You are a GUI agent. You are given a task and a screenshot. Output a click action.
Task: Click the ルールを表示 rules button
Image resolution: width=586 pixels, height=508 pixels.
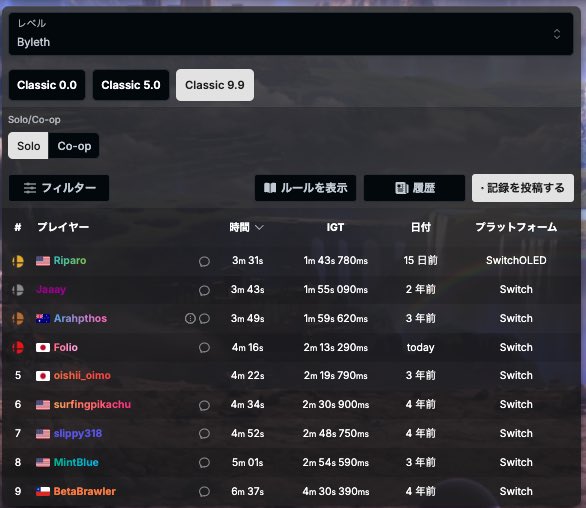tap(305, 188)
